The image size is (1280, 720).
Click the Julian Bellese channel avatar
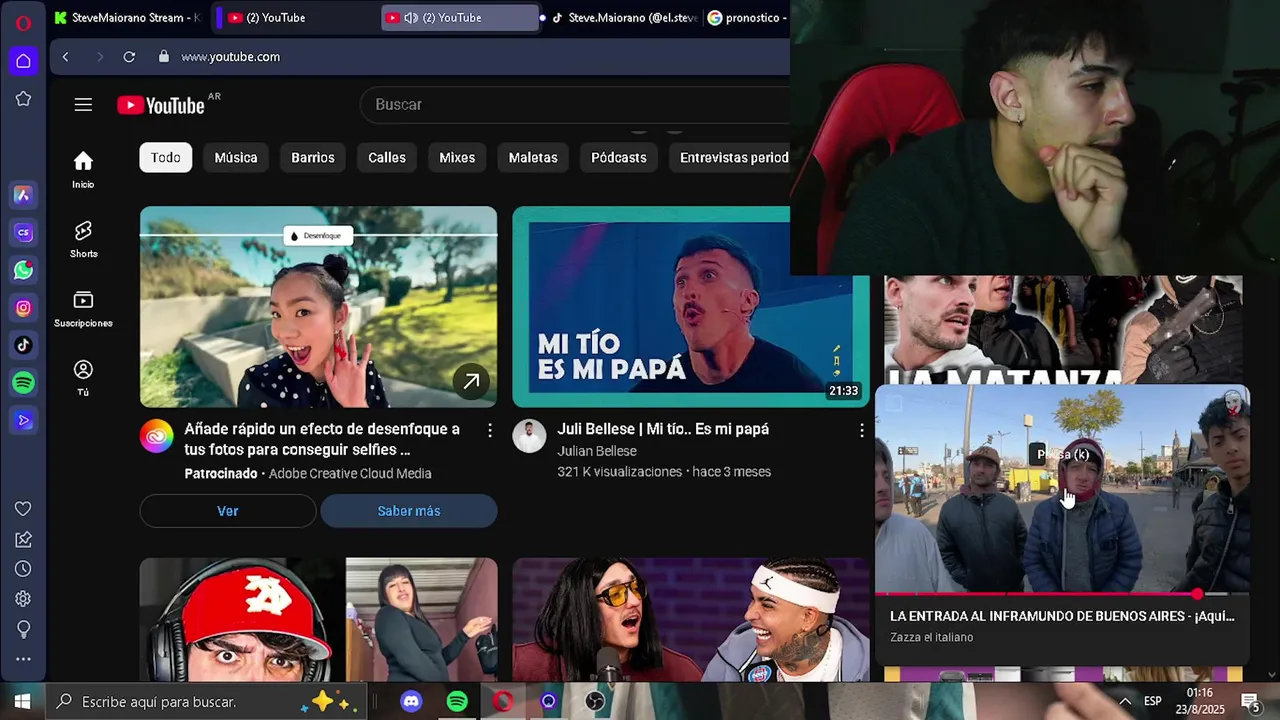[x=529, y=437]
